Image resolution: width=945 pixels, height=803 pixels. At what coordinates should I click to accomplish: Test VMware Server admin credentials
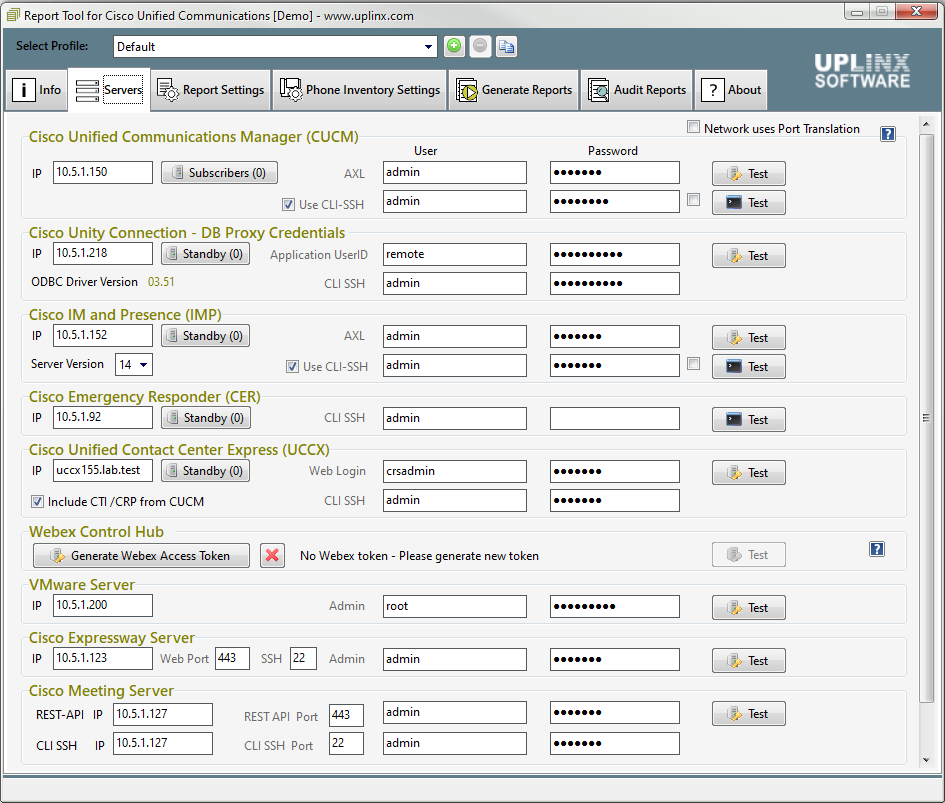click(x=749, y=608)
